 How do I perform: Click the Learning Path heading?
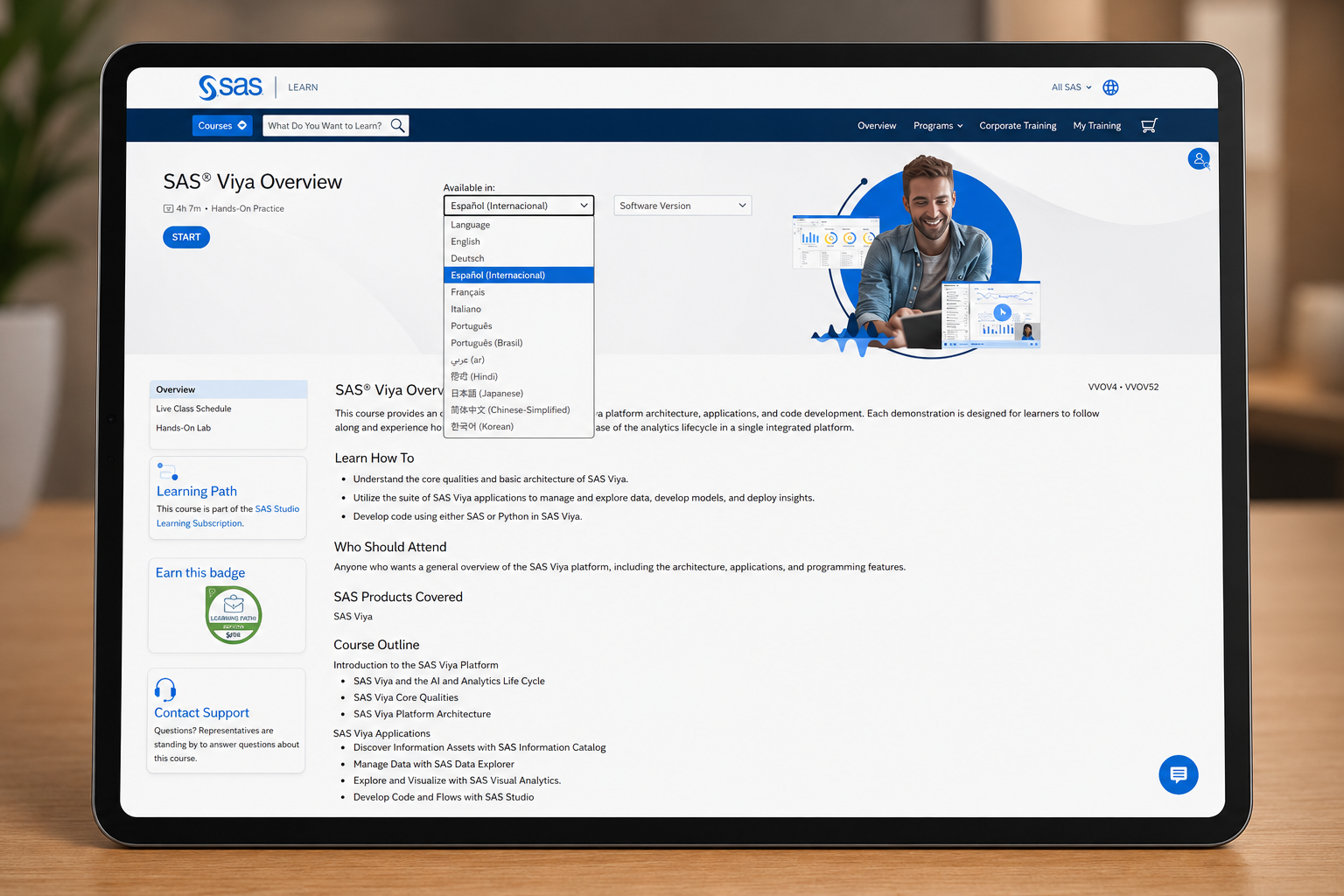click(197, 492)
